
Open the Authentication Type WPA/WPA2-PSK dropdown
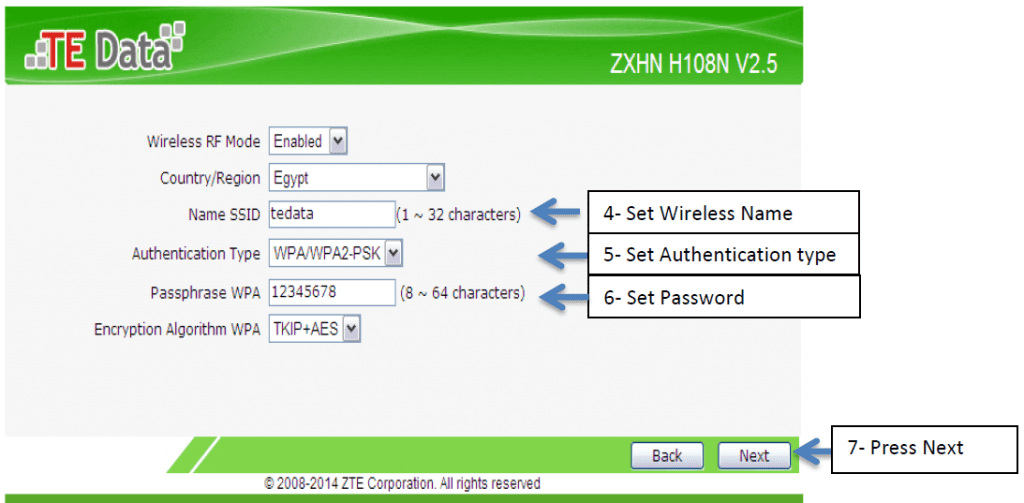pyautogui.click(x=336, y=254)
